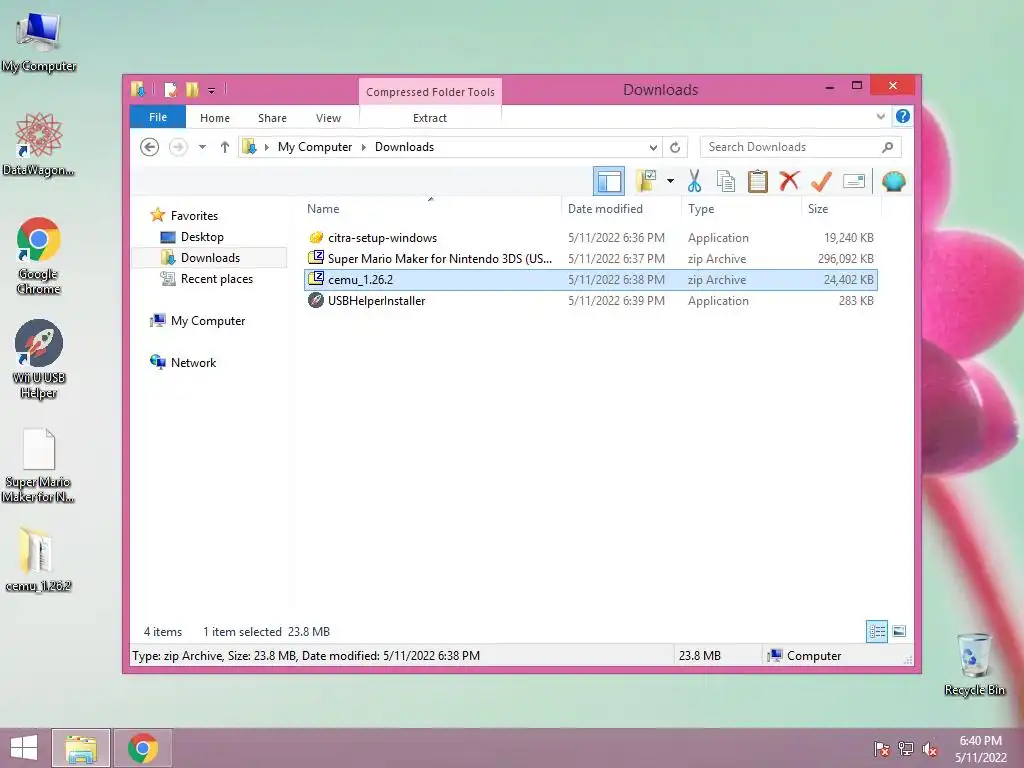Sort files by the Type column
This screenshot has height=768, width=1024.
pyautogui.click(x=741, y=208)
